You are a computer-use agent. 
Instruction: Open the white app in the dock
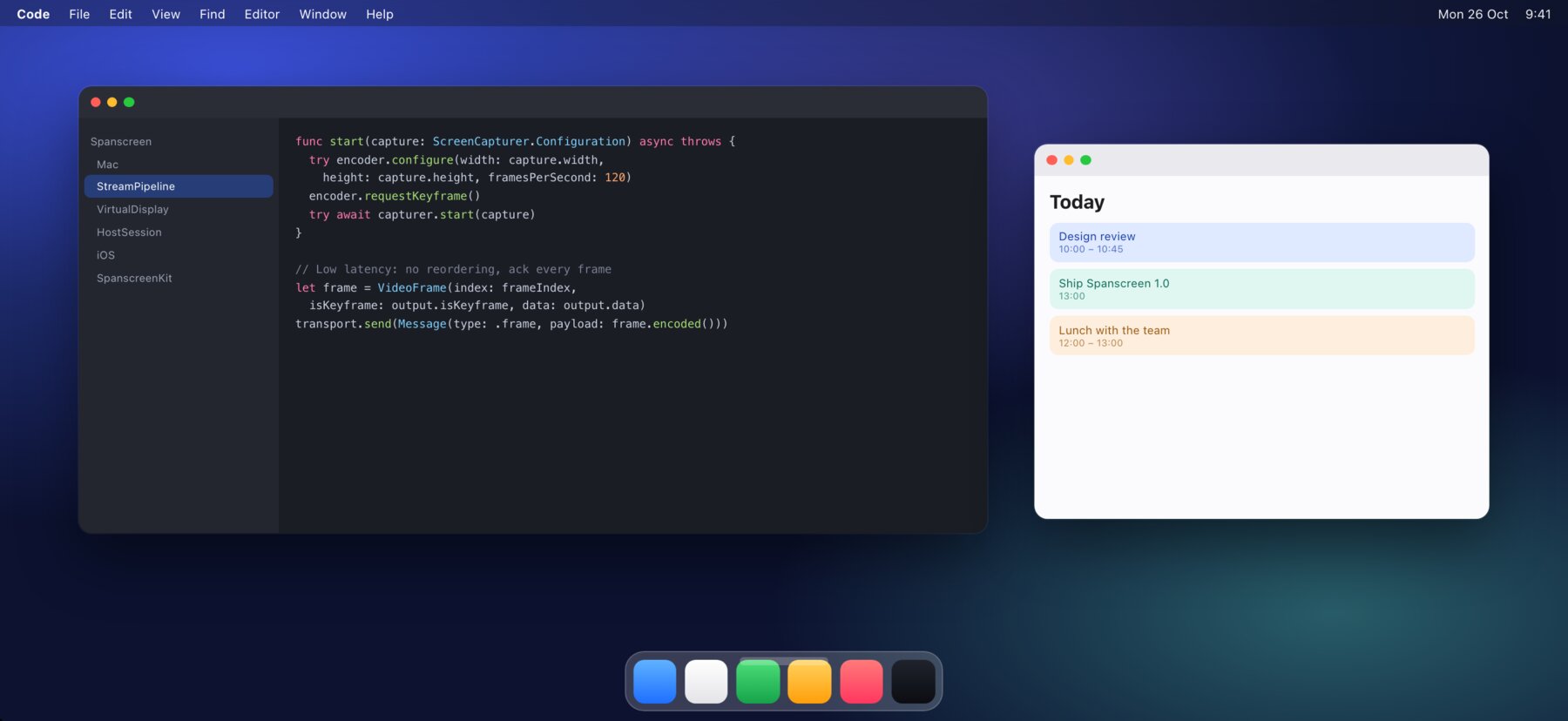706,681
